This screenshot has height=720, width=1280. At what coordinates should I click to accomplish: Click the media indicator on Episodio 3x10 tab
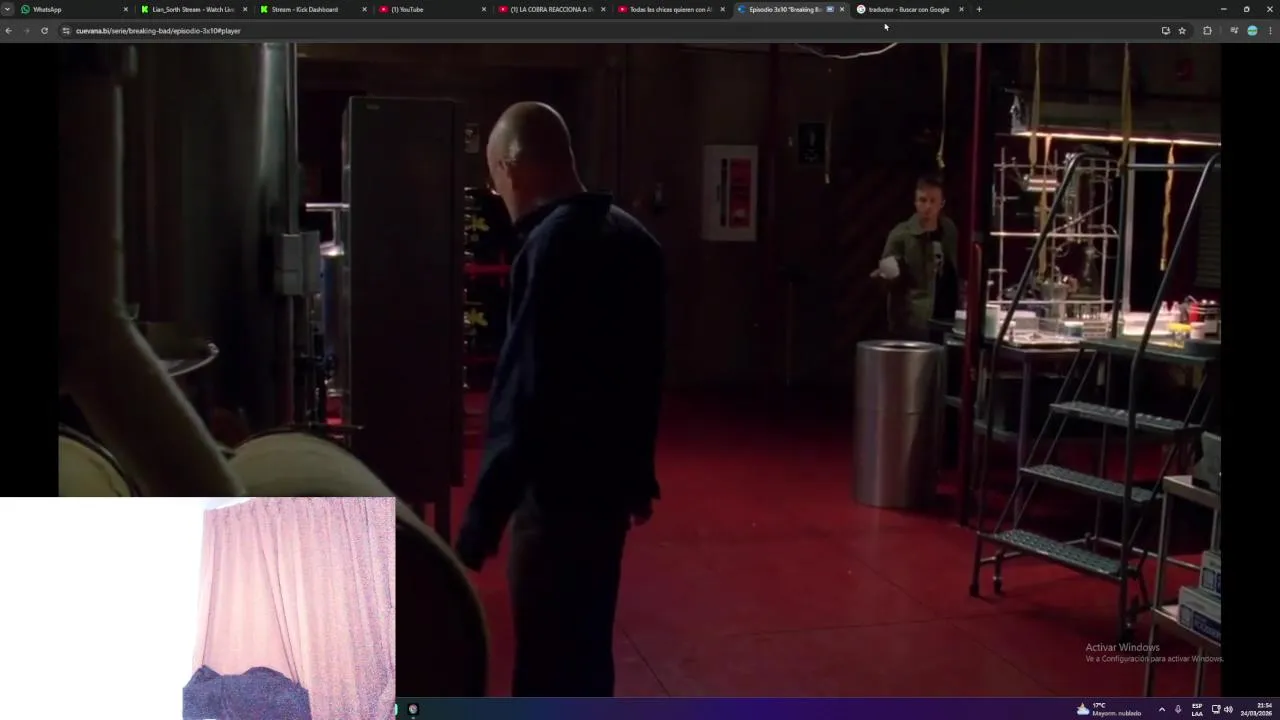pos(830,9)
